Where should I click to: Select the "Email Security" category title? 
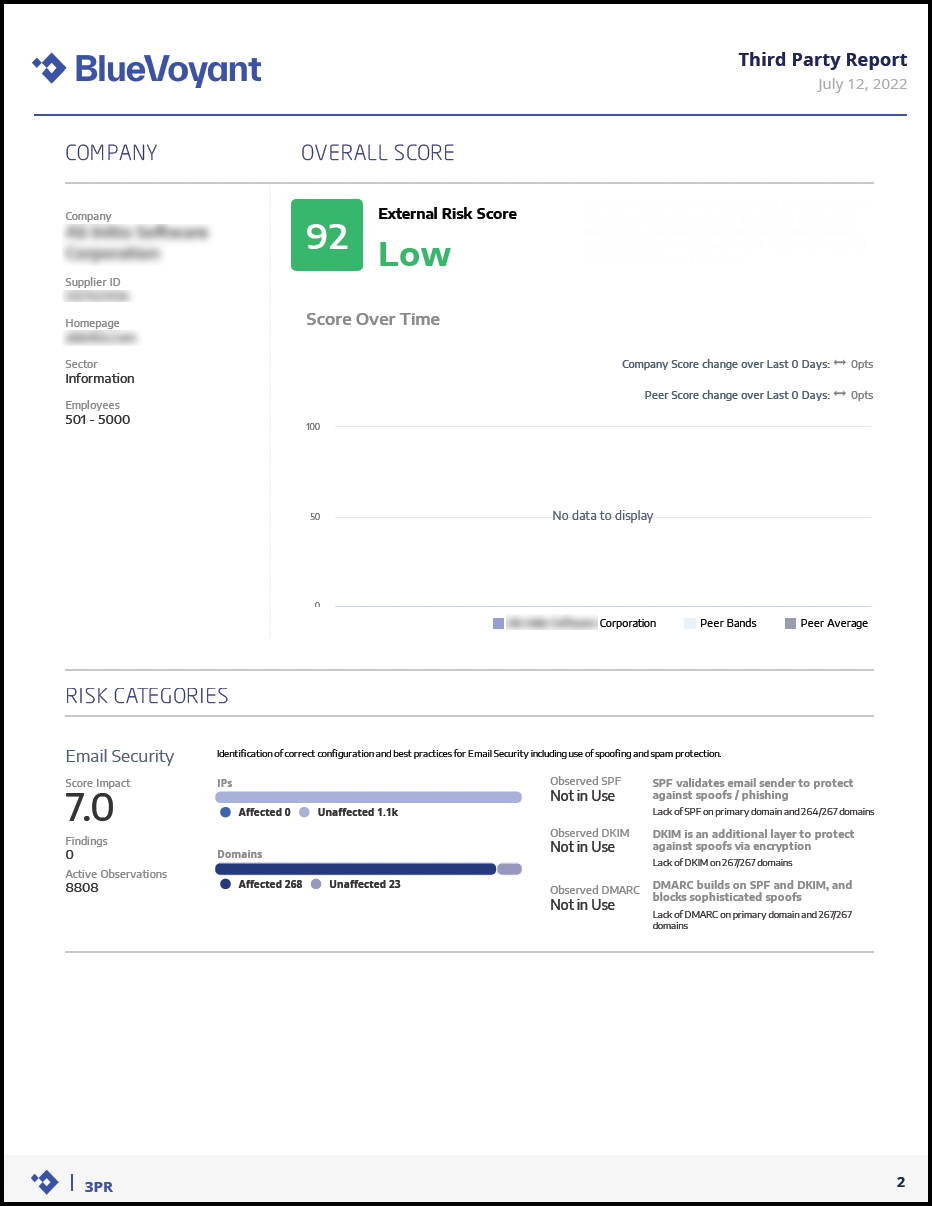[120, 757]
